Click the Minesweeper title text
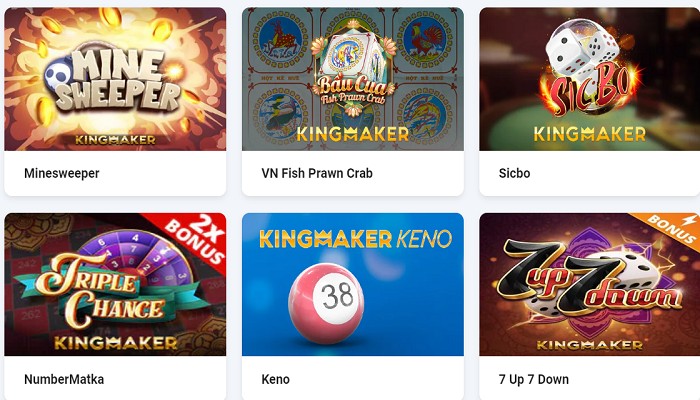 coord(62,173)
